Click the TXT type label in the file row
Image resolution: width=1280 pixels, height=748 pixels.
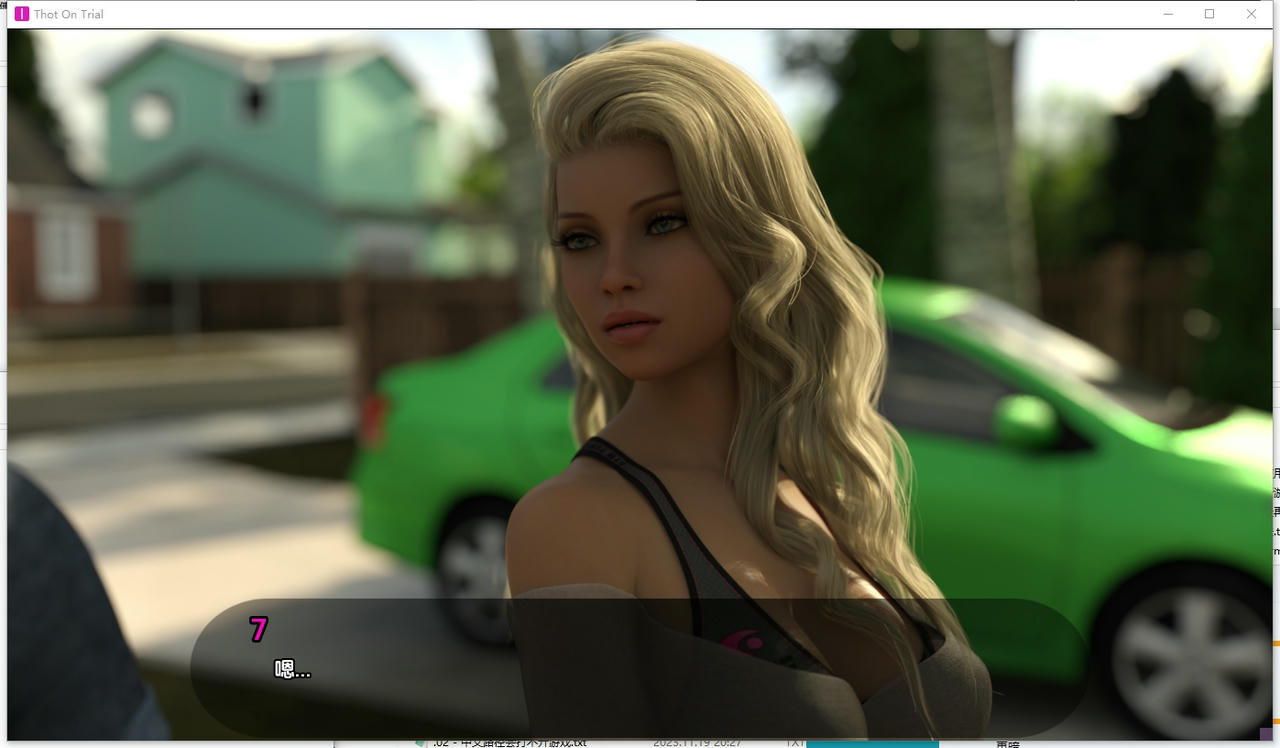pyautogui.click(x=794, y=742)
